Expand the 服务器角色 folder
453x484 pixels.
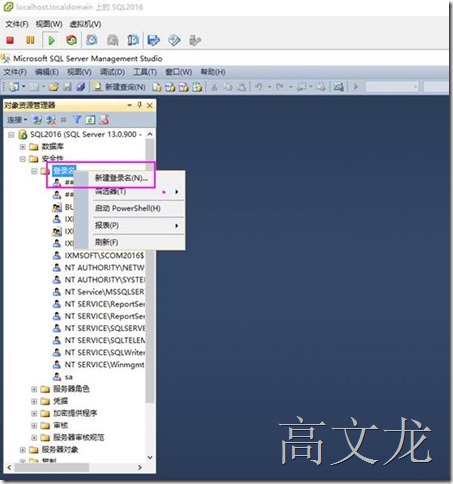click(x=34, y=389)
